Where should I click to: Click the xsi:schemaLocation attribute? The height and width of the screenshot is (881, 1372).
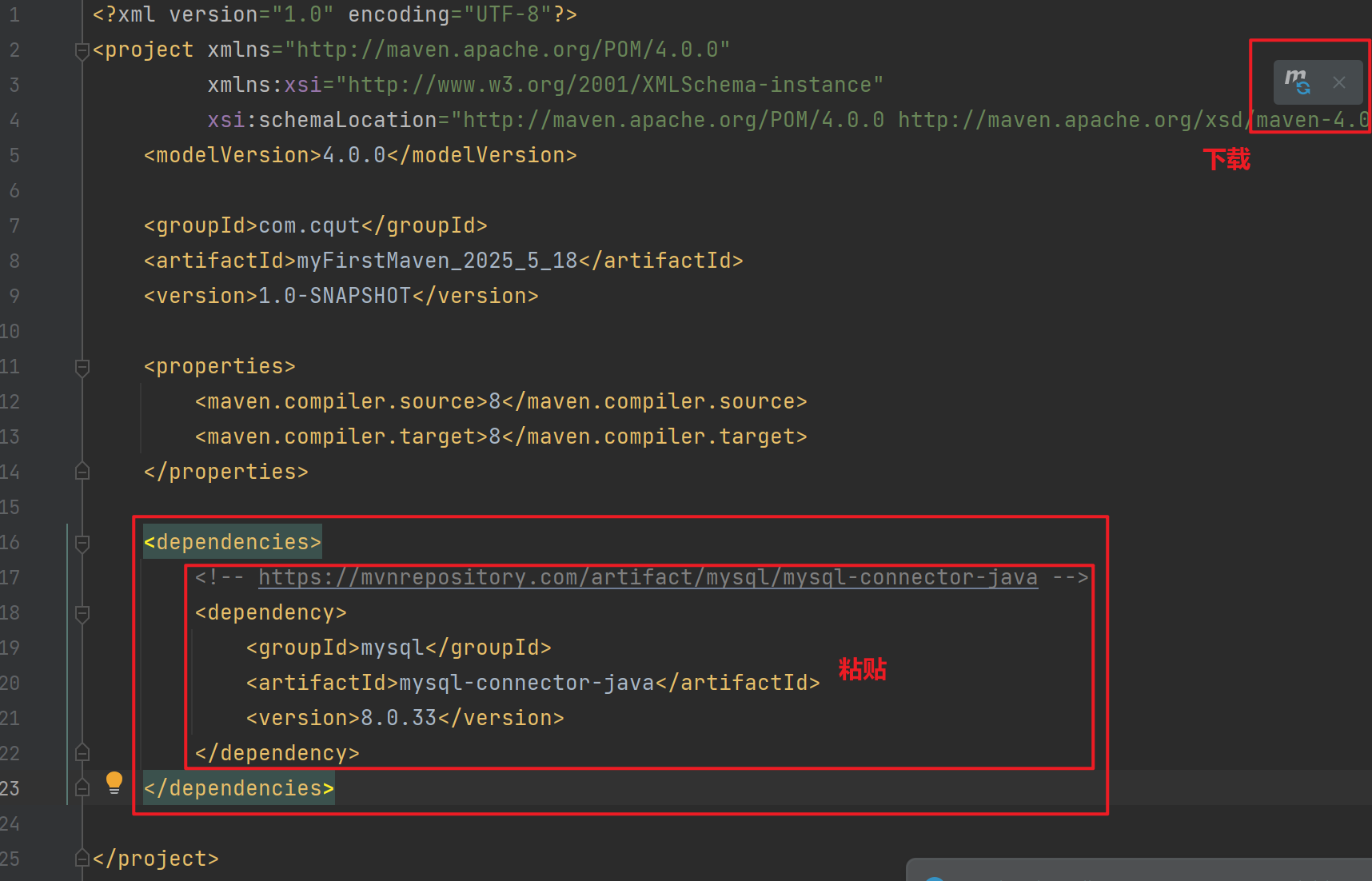click(x=789, y=120)
